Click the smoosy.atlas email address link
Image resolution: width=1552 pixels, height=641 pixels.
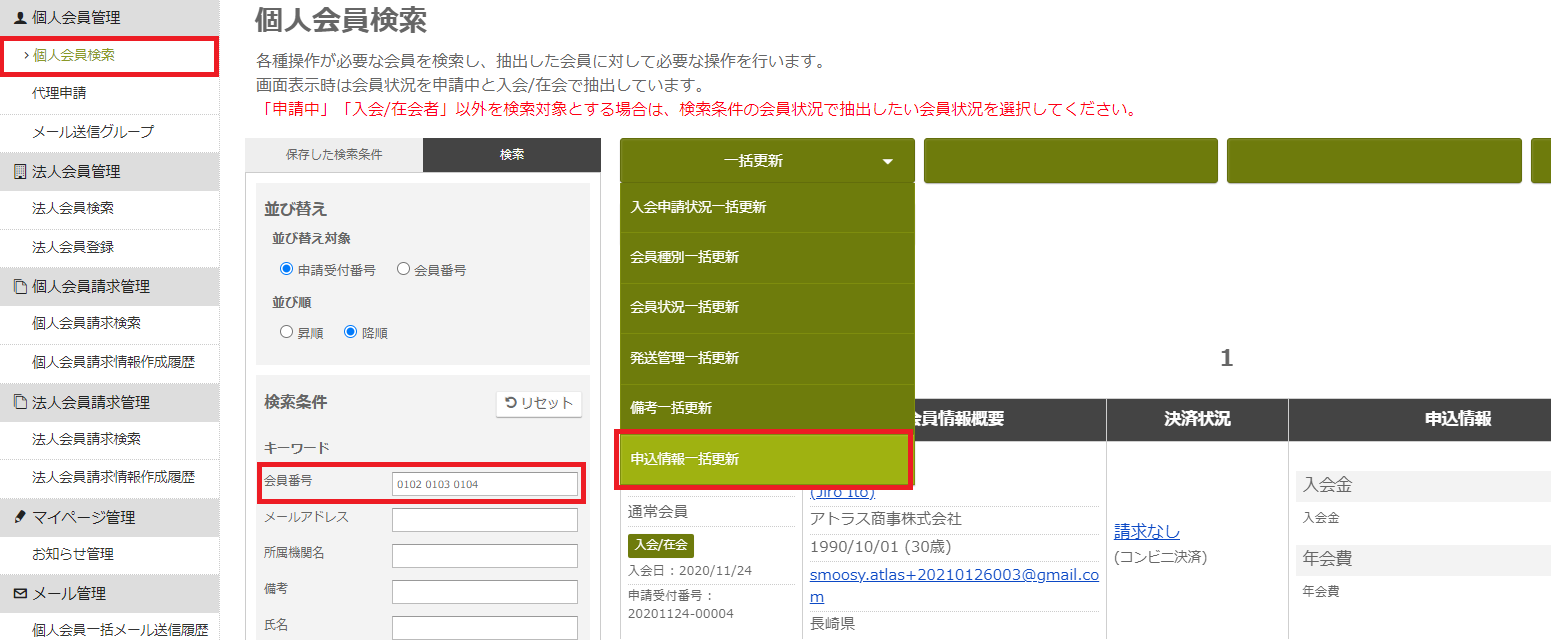(x=954, y=586)
